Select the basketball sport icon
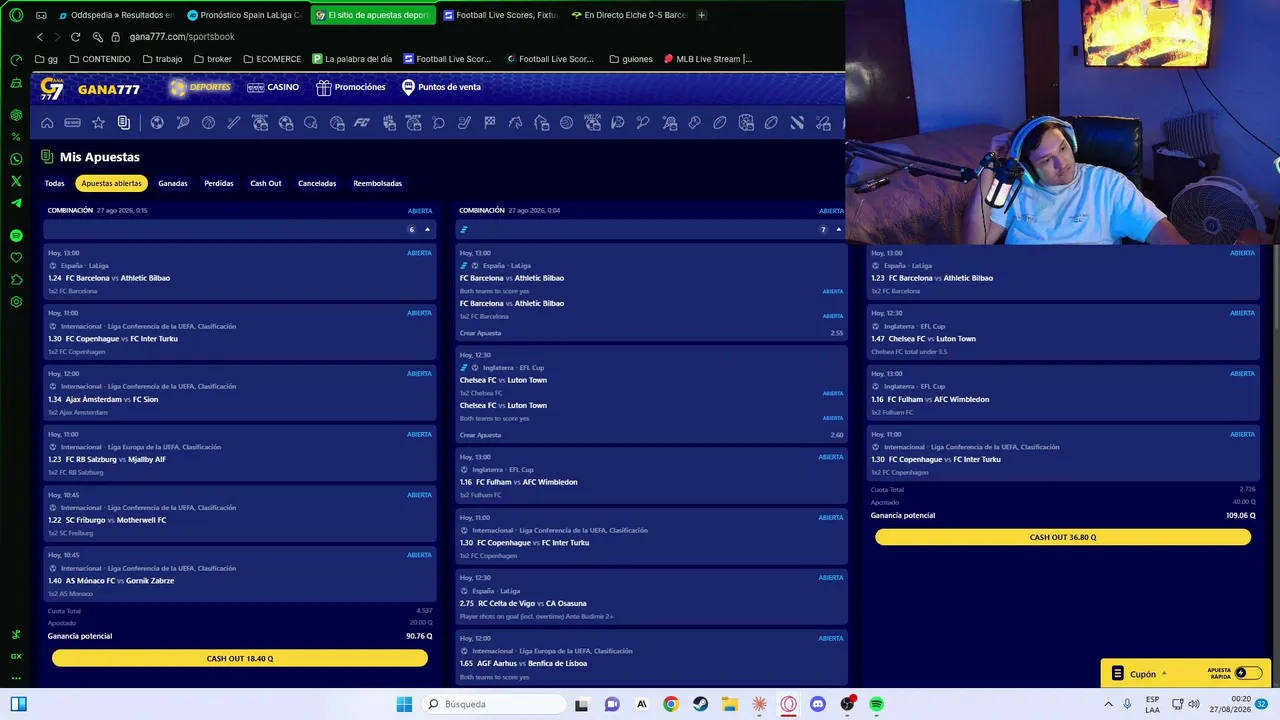The image size is (1280, 720). [x=208, y=123]
